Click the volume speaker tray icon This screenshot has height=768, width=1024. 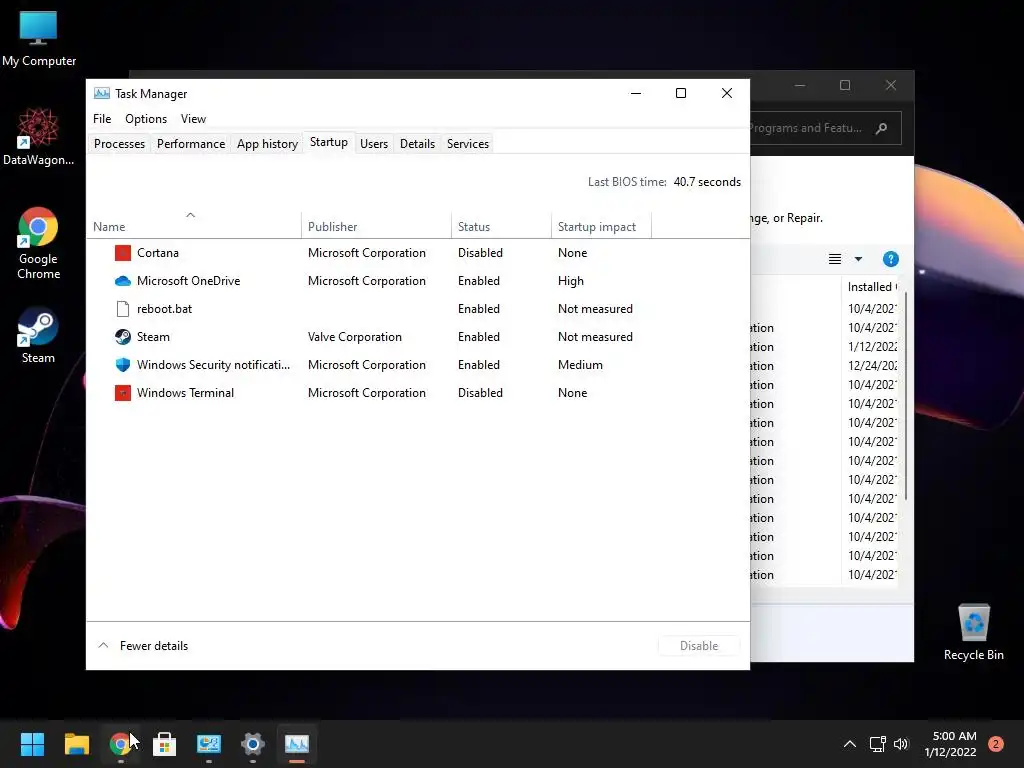click(901, 744)
